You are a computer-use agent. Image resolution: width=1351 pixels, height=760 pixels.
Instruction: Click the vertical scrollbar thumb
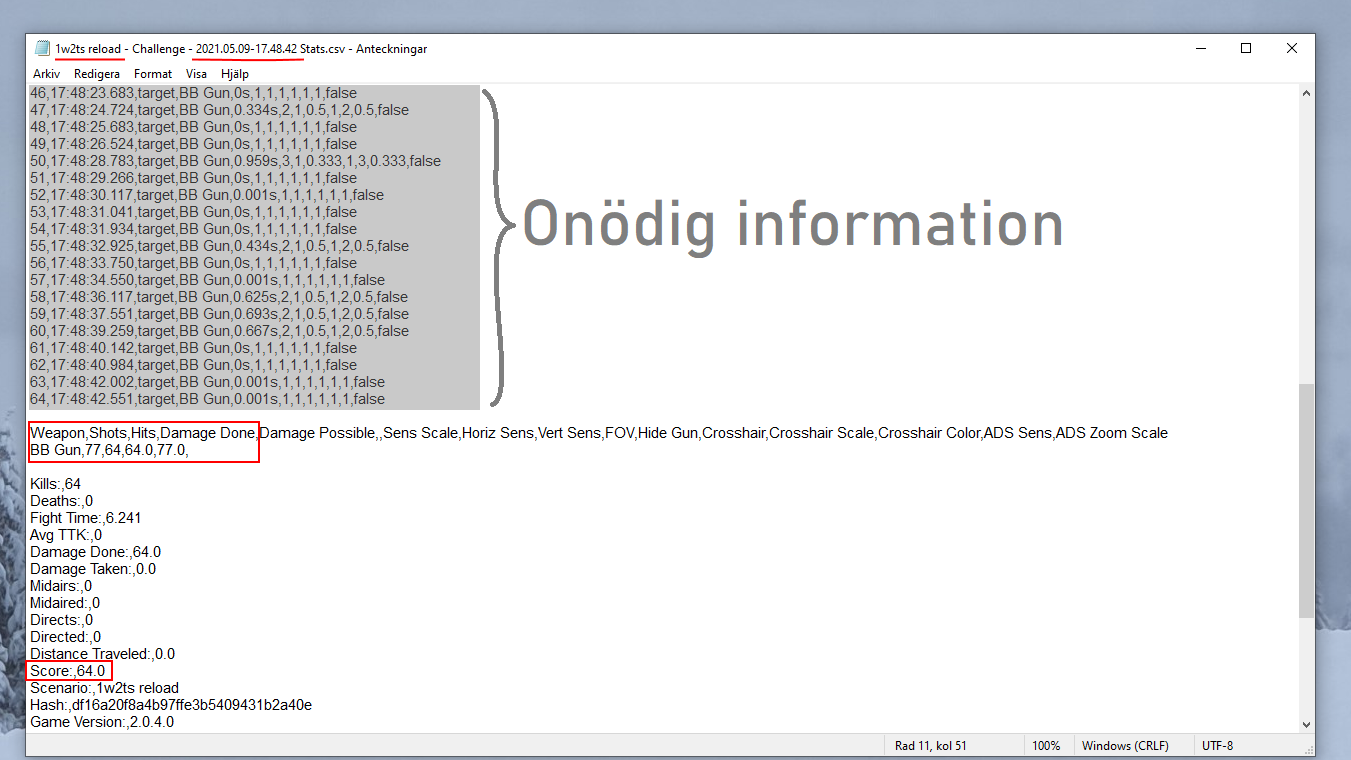pos(1306,500)
